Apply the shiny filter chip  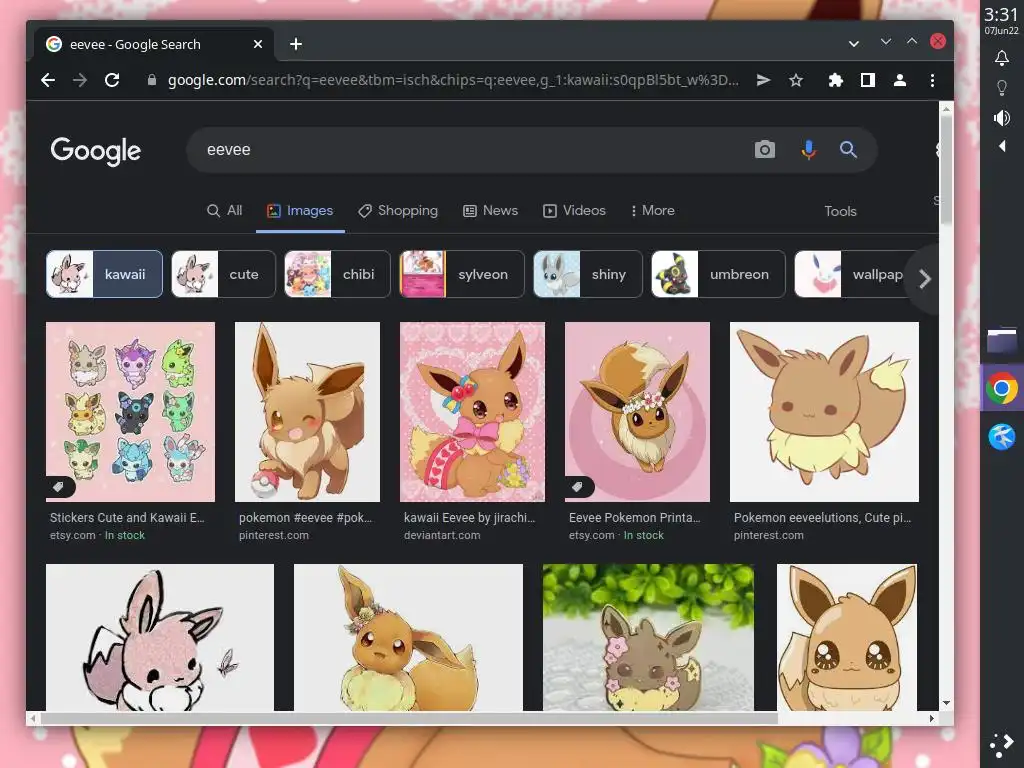(x=588, y=274)
